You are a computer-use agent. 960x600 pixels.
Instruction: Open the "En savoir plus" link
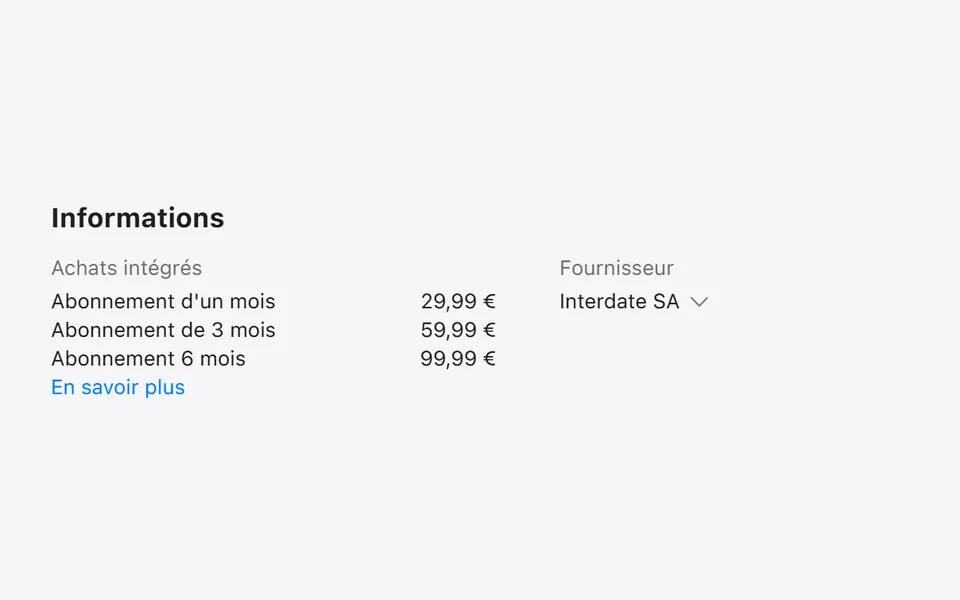click(118, 388)
